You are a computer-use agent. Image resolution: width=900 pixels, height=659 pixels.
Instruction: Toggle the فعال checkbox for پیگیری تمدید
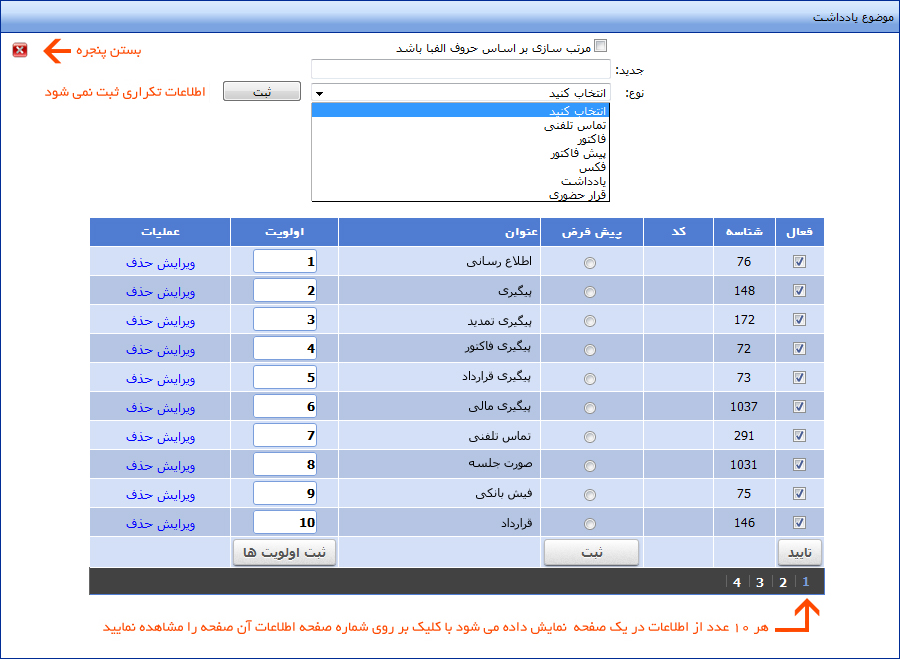click(799, 320)
